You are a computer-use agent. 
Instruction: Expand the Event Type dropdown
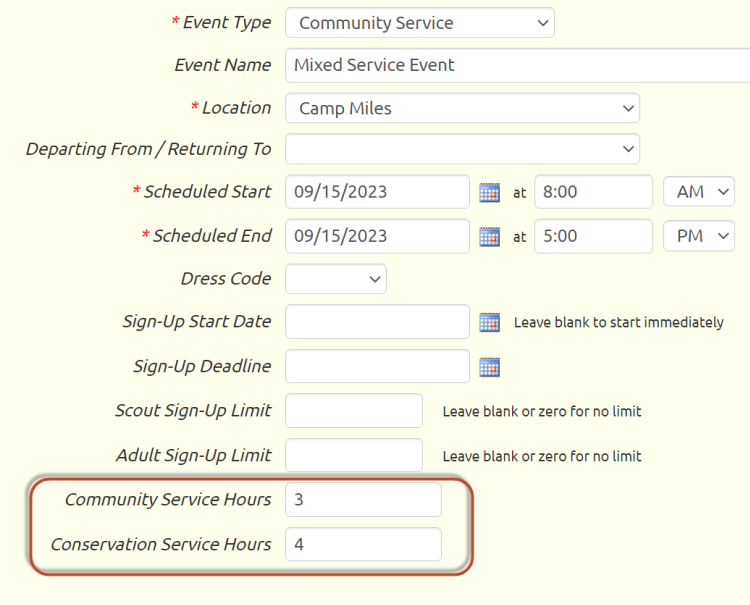coord(420,22)
